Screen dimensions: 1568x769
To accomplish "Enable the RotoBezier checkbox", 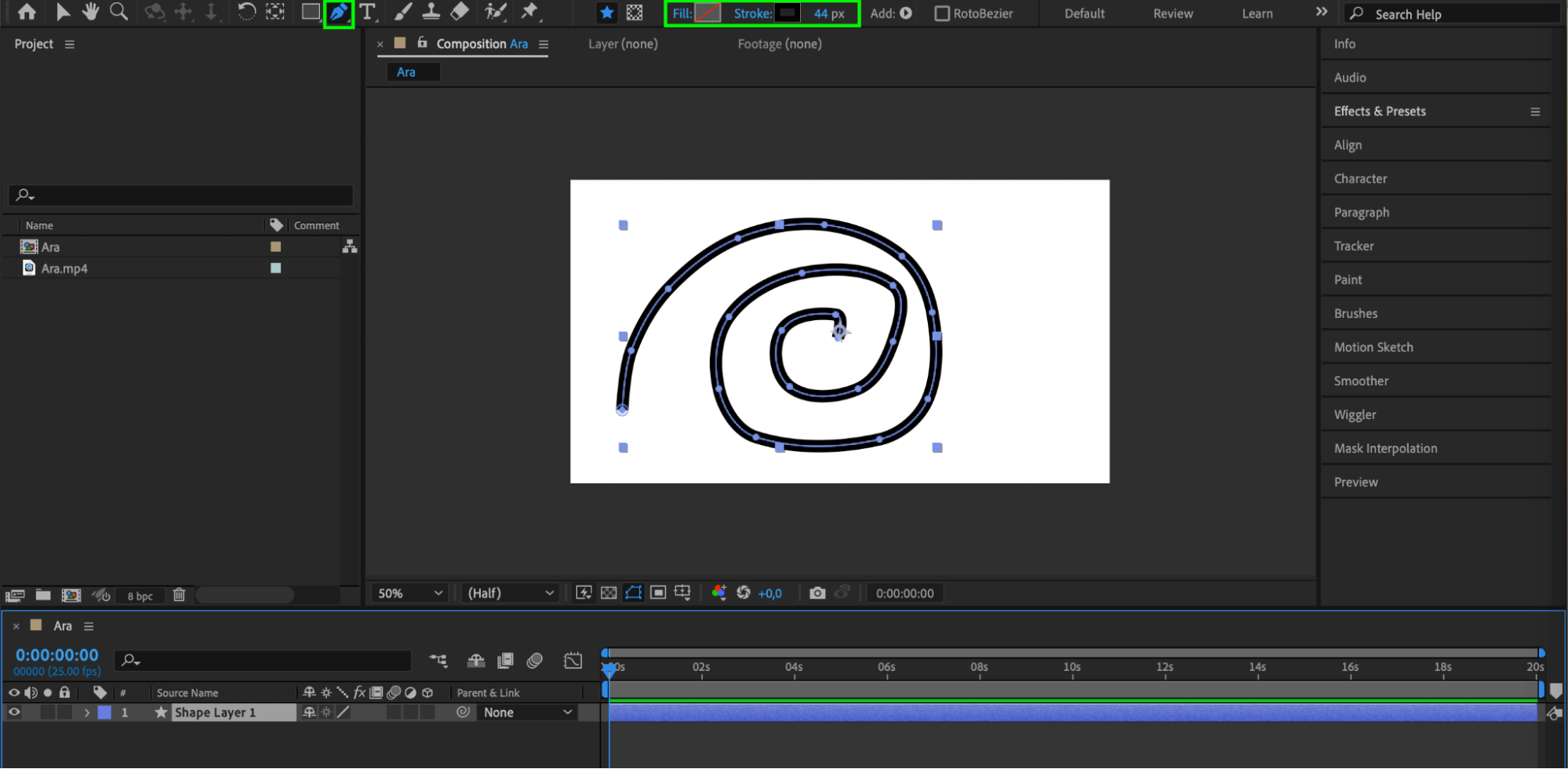I will (x=942, y=13).
